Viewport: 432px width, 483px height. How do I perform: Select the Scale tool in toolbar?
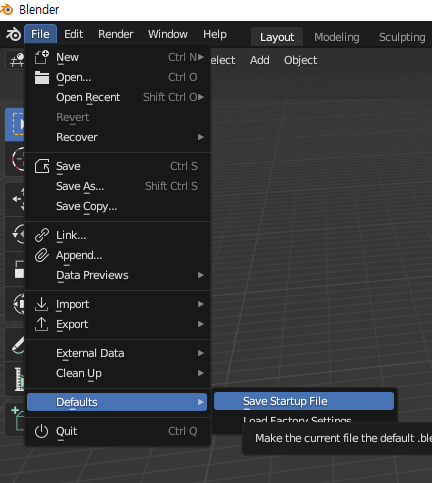15,269
